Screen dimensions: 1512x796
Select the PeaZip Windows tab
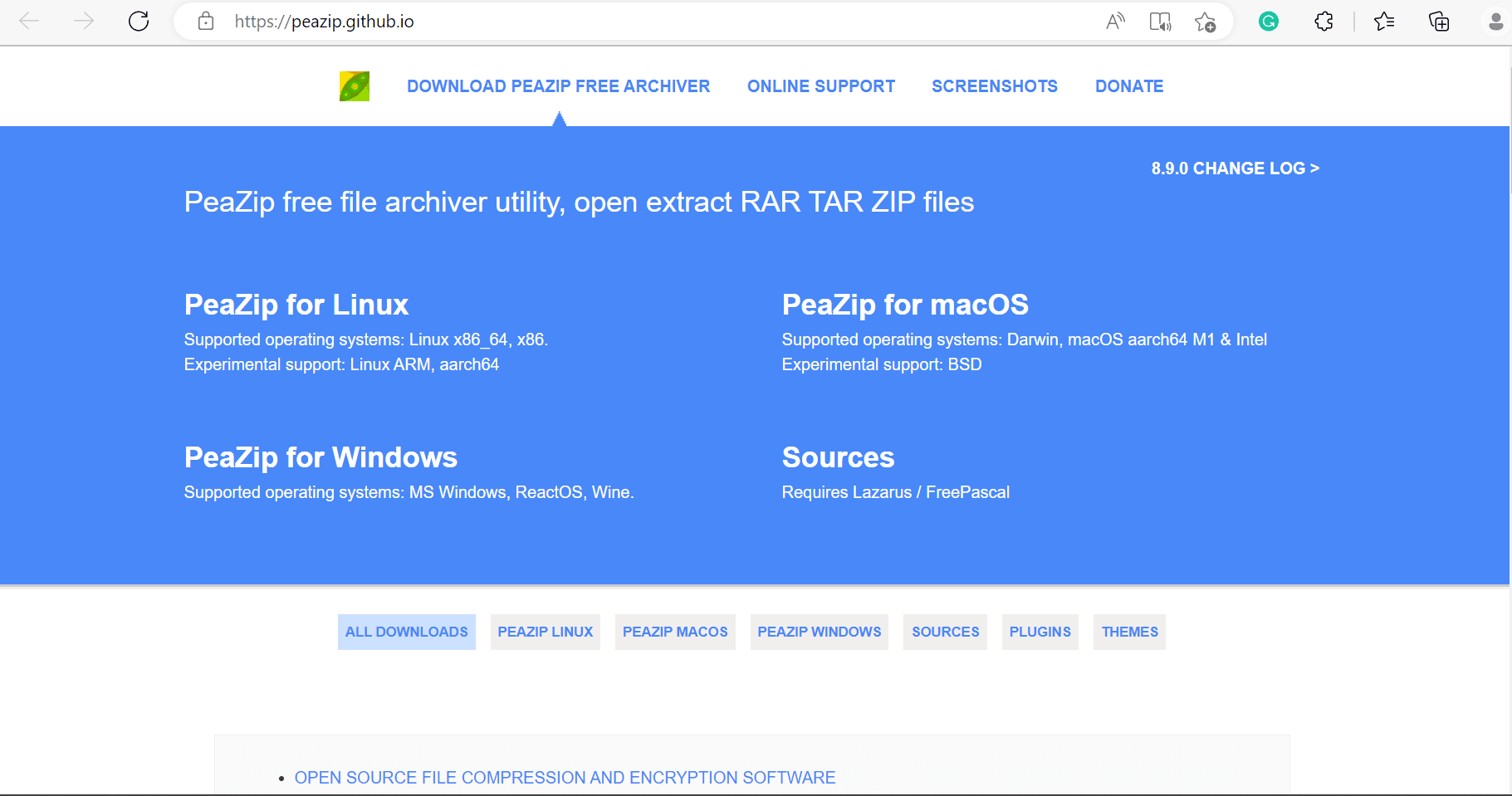[x=820, y=632]
